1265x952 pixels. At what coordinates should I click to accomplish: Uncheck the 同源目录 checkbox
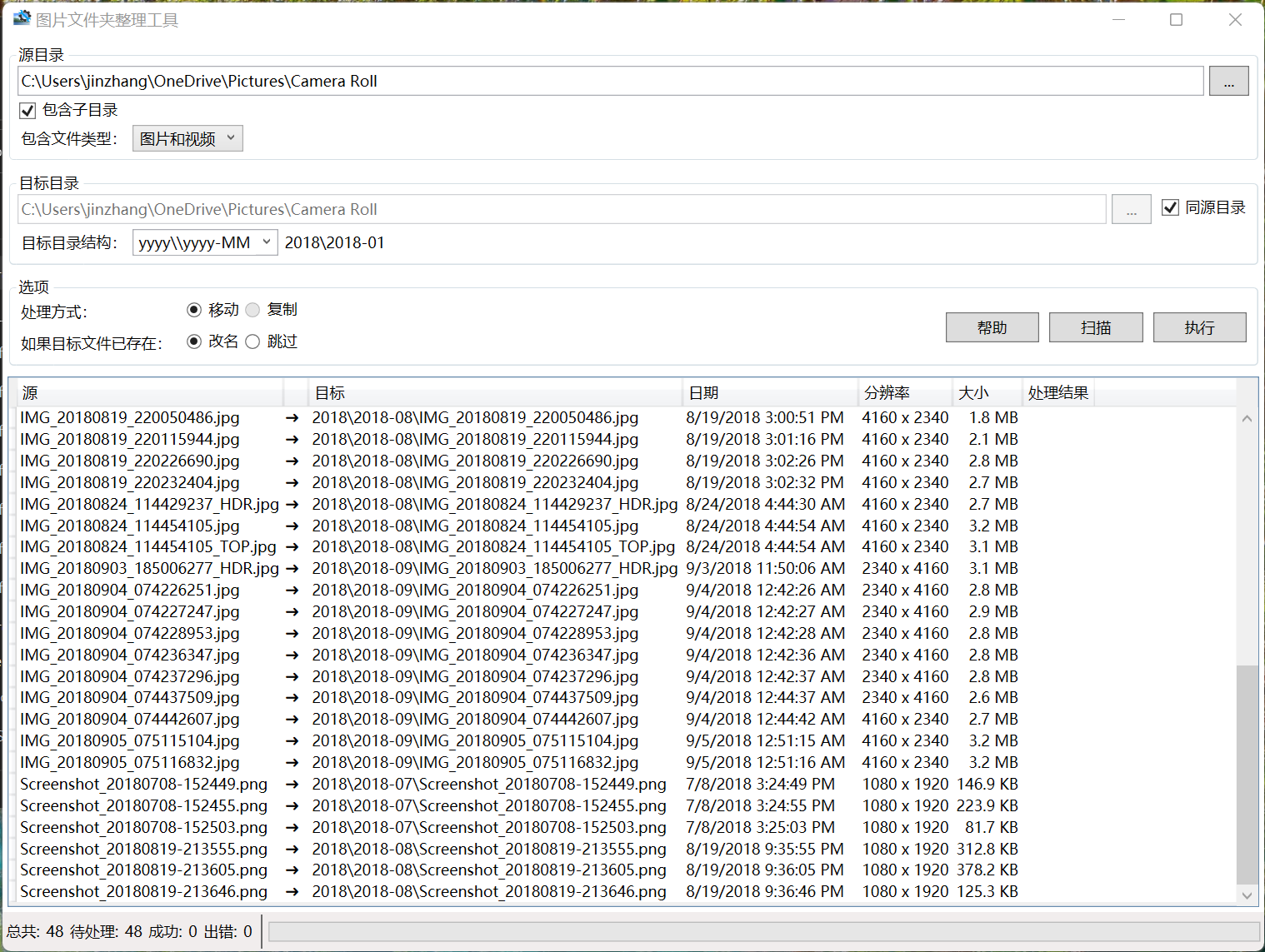1171,207
